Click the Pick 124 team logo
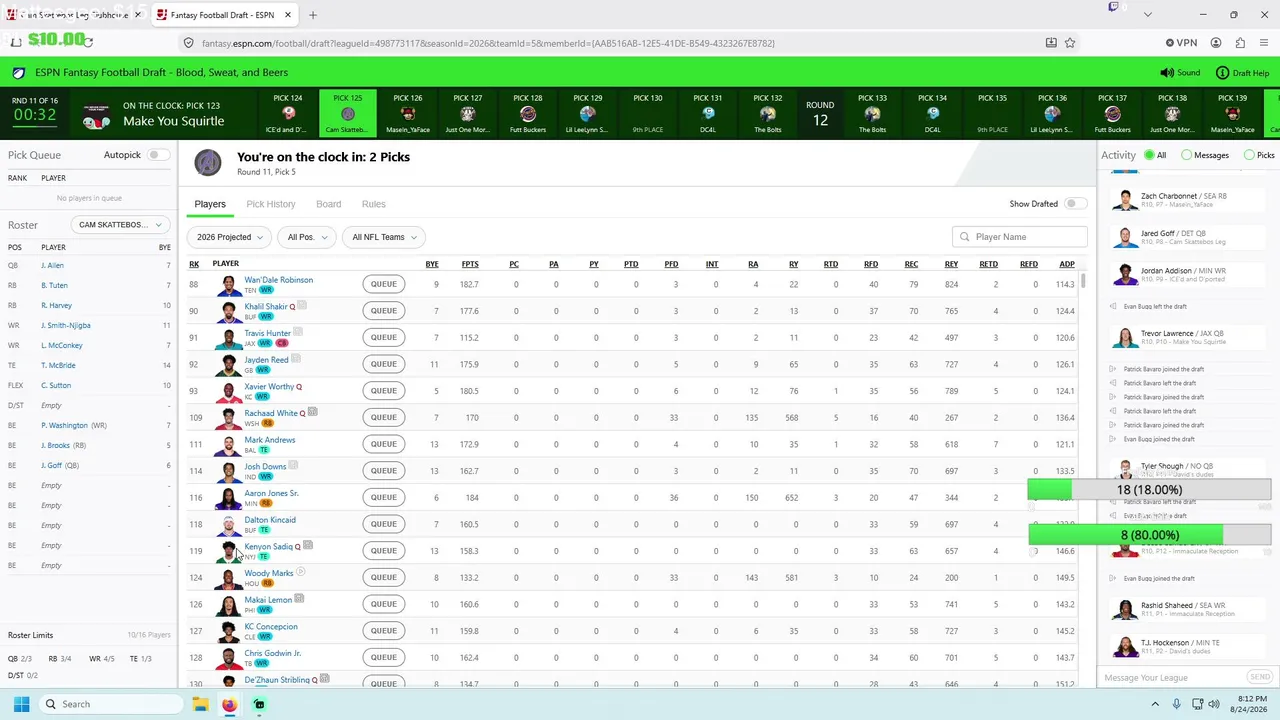1280x720 pixels. click(x=288, y=114)
